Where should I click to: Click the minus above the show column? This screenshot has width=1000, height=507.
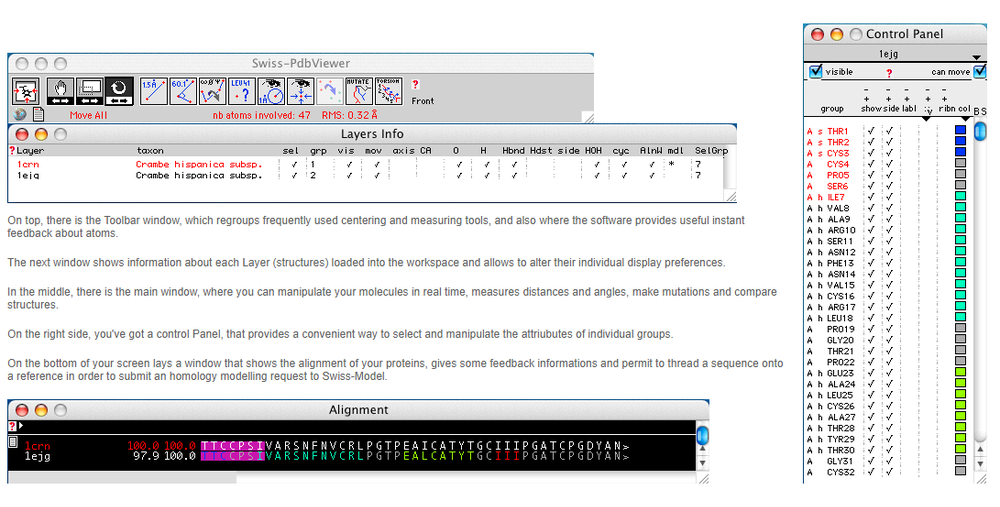point(866,90)
